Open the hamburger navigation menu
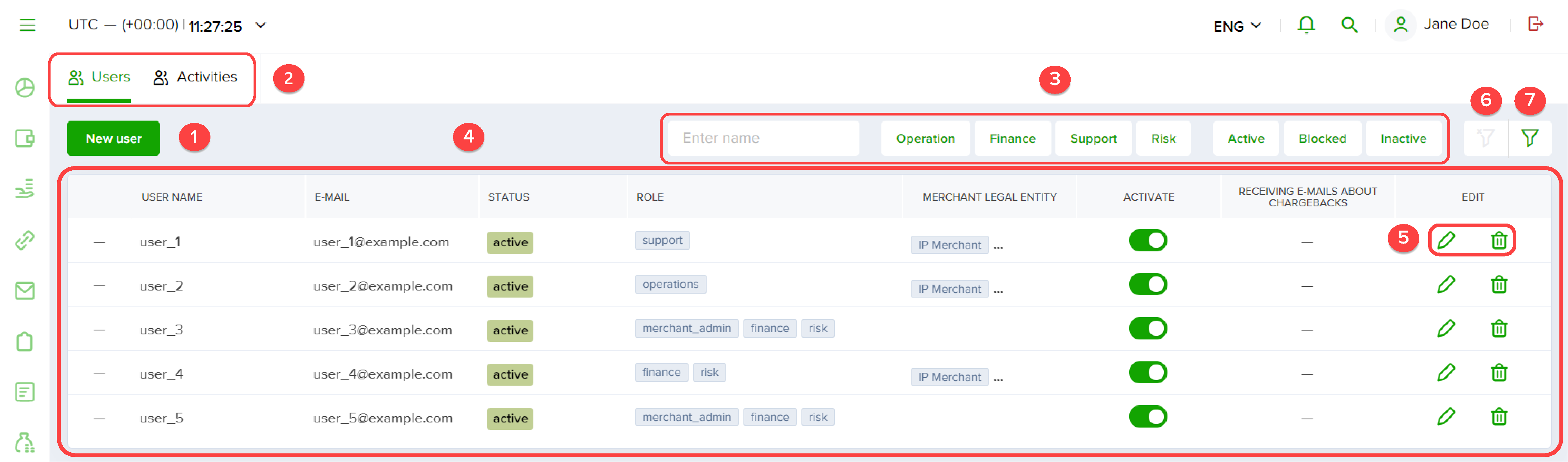The image size is (1568, 462). coord(27,25)
